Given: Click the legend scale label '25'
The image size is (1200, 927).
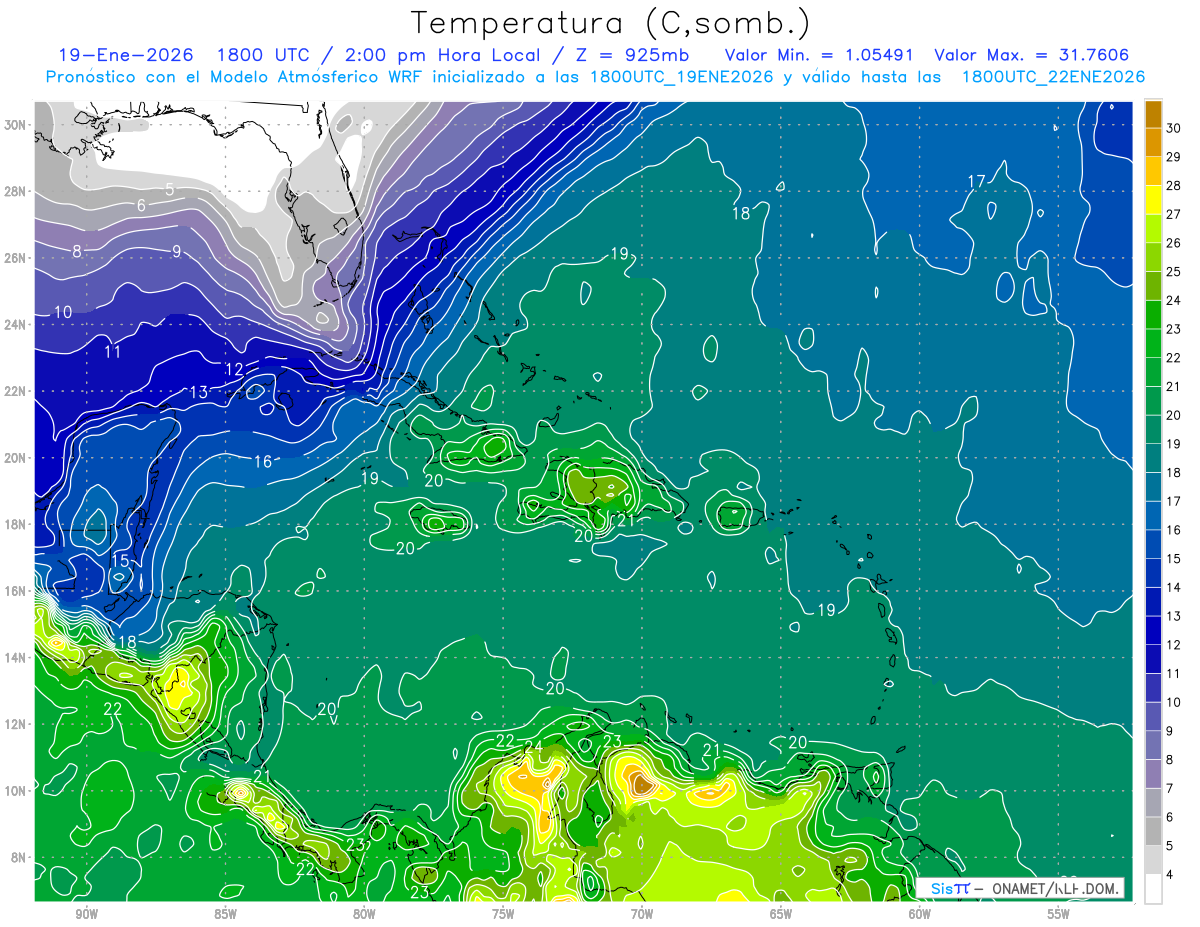Looking at the screenshot, I should click(1174, 272).
